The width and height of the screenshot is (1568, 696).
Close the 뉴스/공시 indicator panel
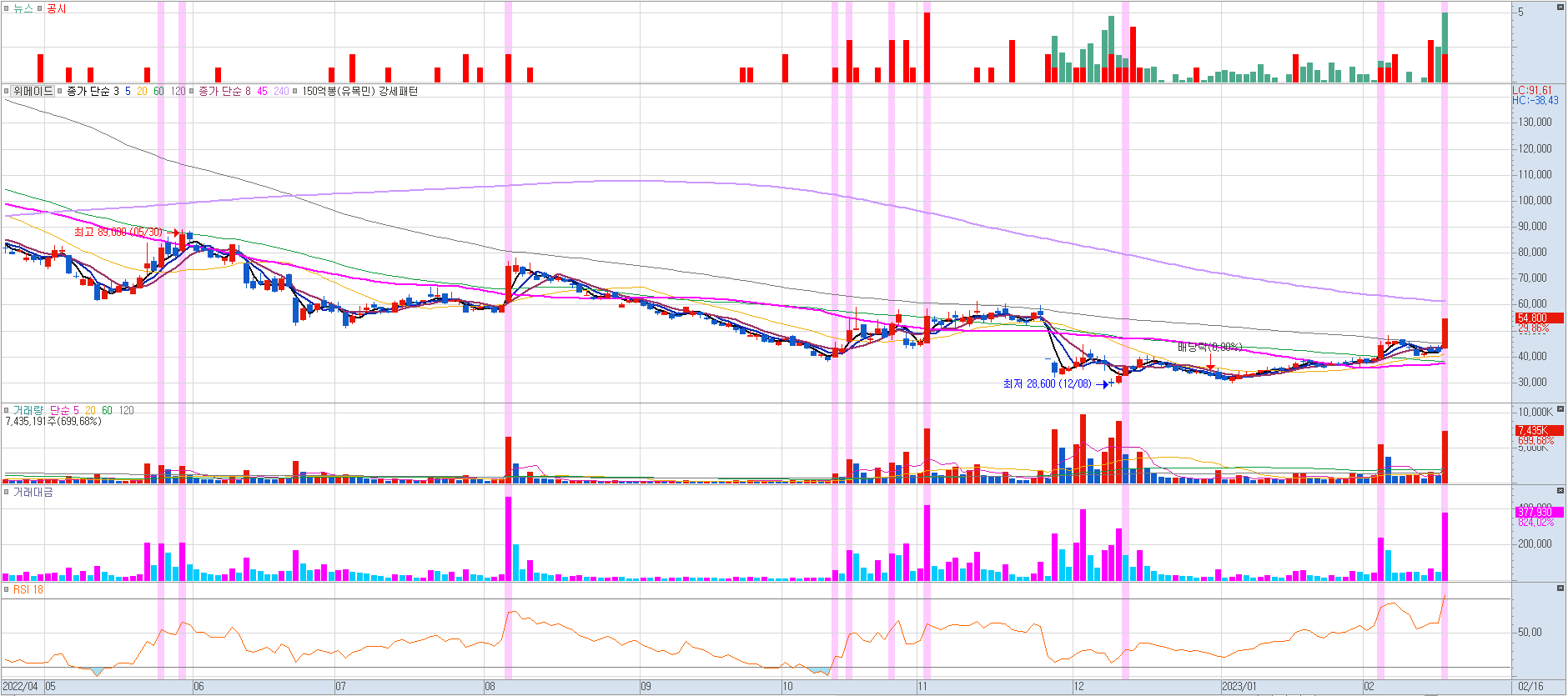point(1560,8)
